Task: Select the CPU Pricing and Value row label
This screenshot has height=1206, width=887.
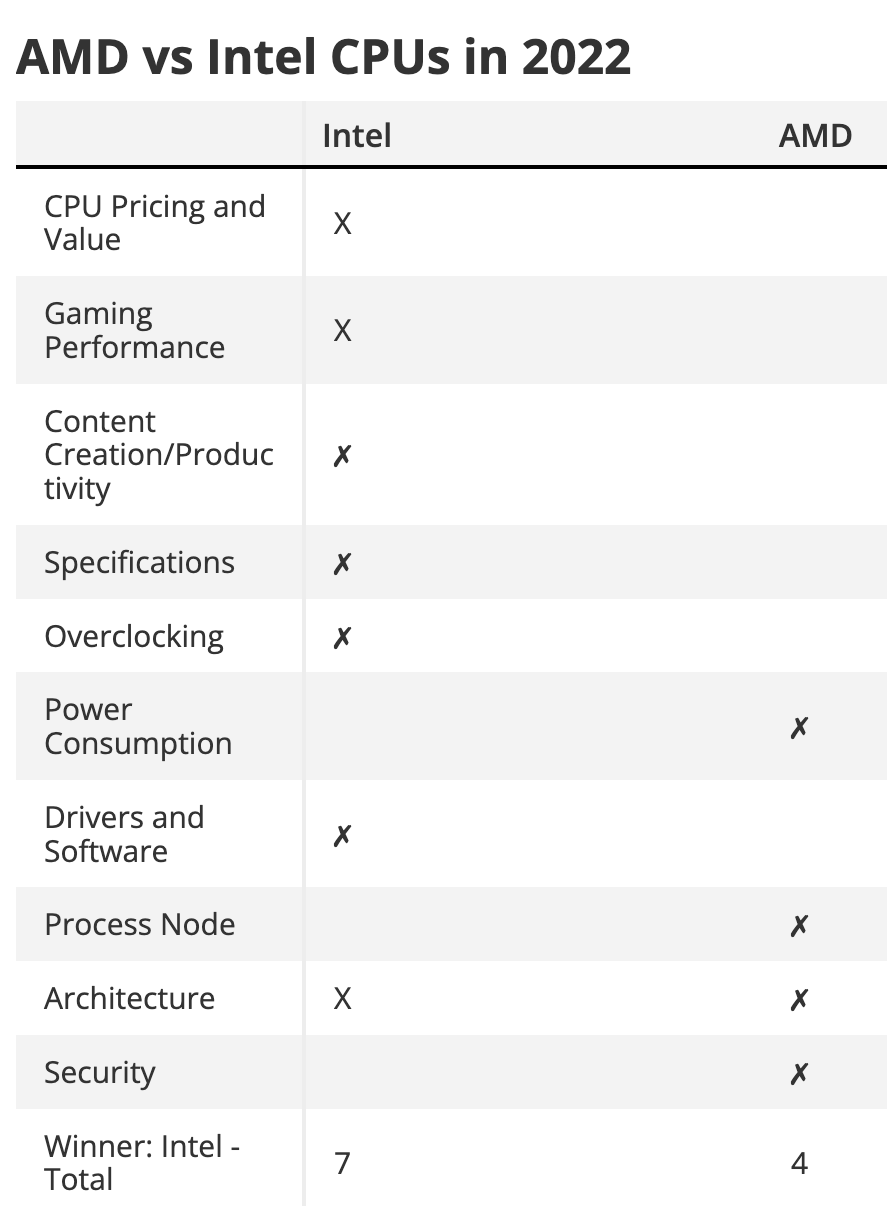Action: 155,223
